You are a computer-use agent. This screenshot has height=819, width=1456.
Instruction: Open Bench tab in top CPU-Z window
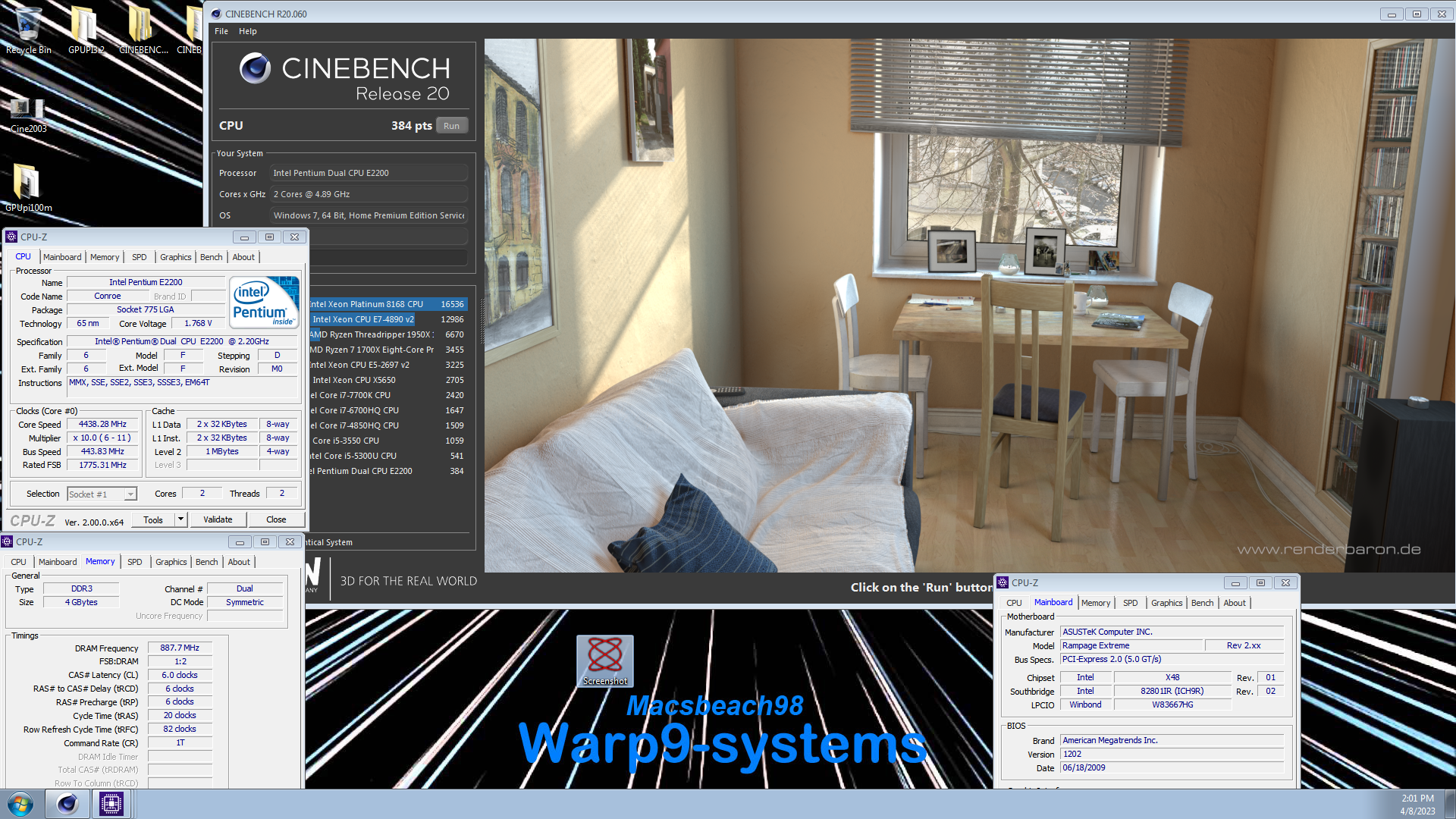(x=212, y=257)
